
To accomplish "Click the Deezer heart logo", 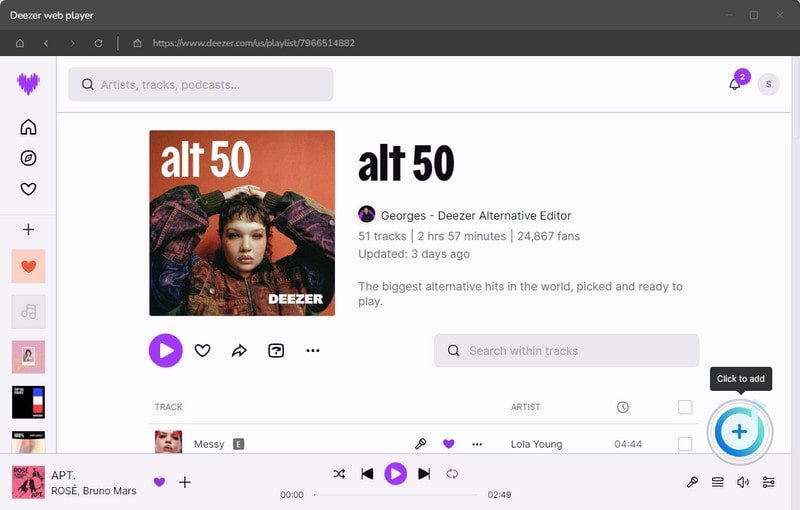I will pos(29,84).
